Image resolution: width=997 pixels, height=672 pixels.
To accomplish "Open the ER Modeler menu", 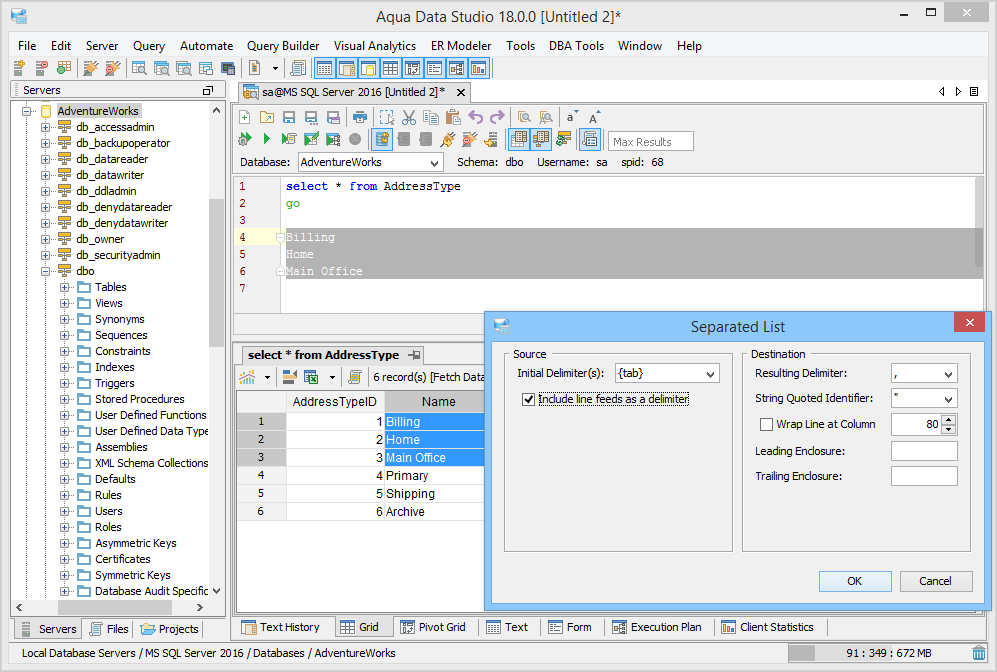I will coord(460,46).
